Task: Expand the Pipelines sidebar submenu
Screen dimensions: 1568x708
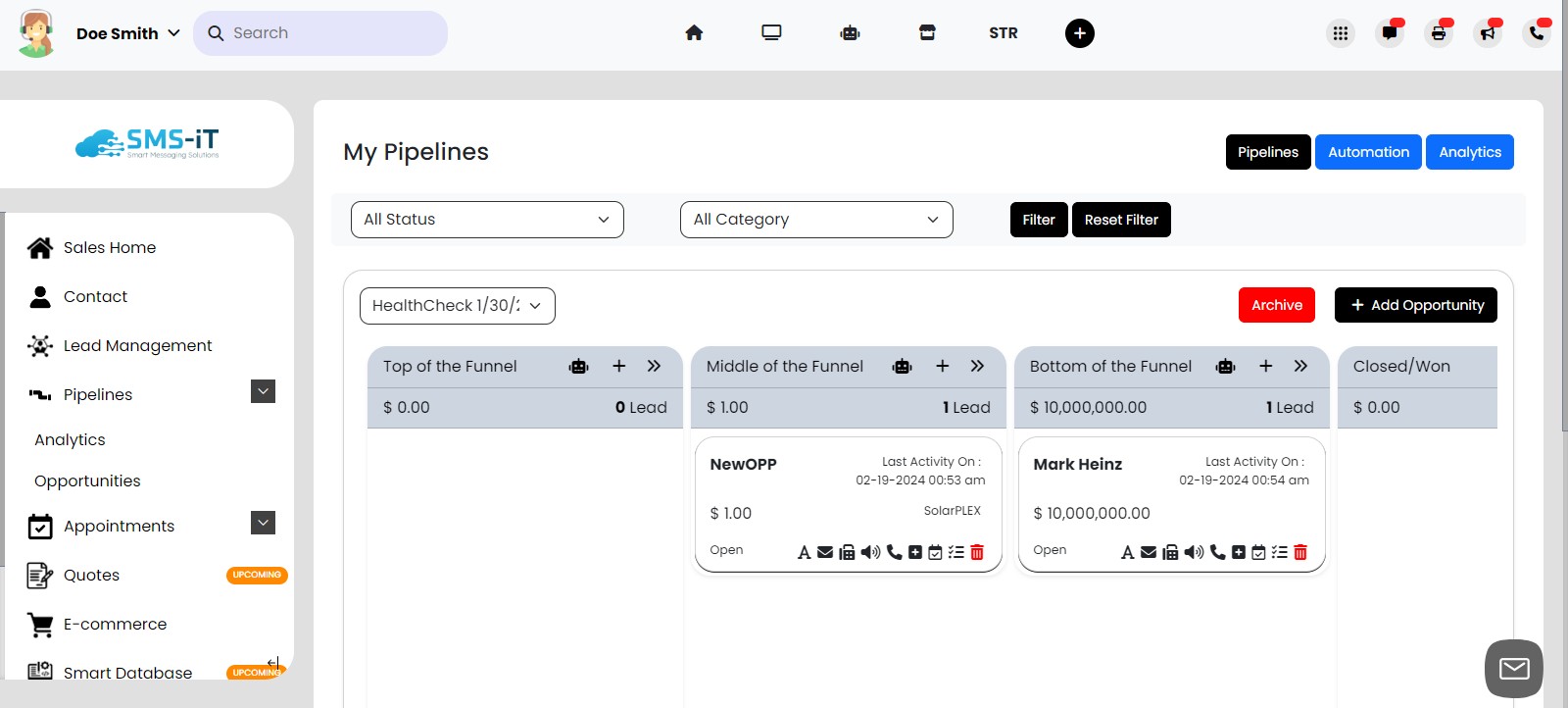Action: point(263,392)
